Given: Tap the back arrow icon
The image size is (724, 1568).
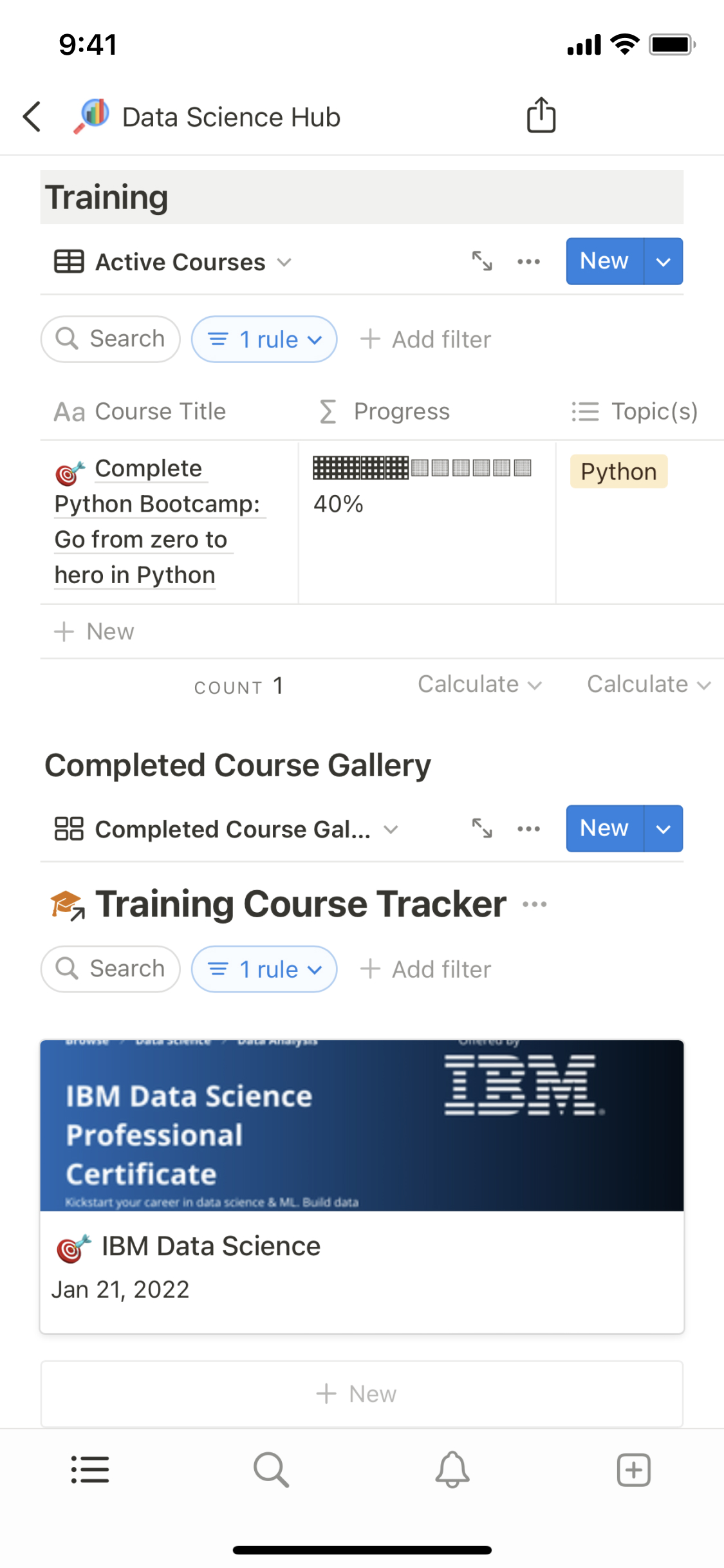Looking at the screenshot, I should click(32, 117).
